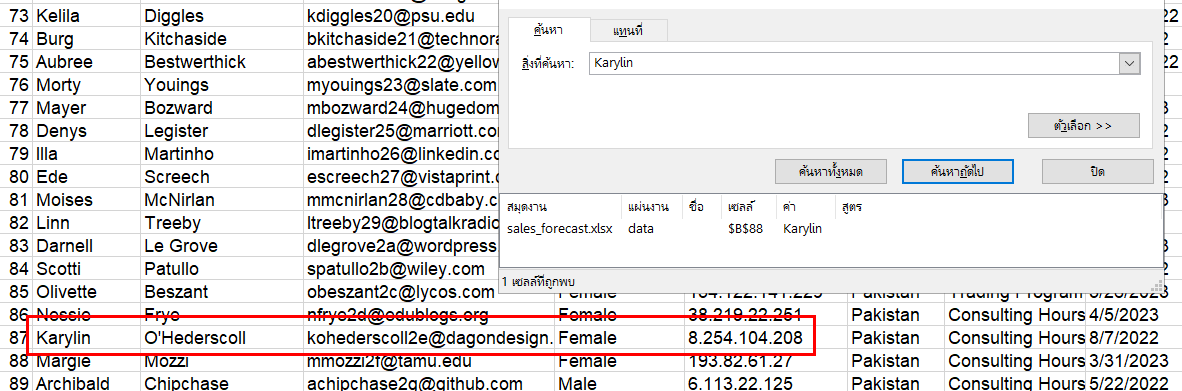
Task: Click ค้นหาทั้งหมด (Find All) button
Action: [830, 172]
